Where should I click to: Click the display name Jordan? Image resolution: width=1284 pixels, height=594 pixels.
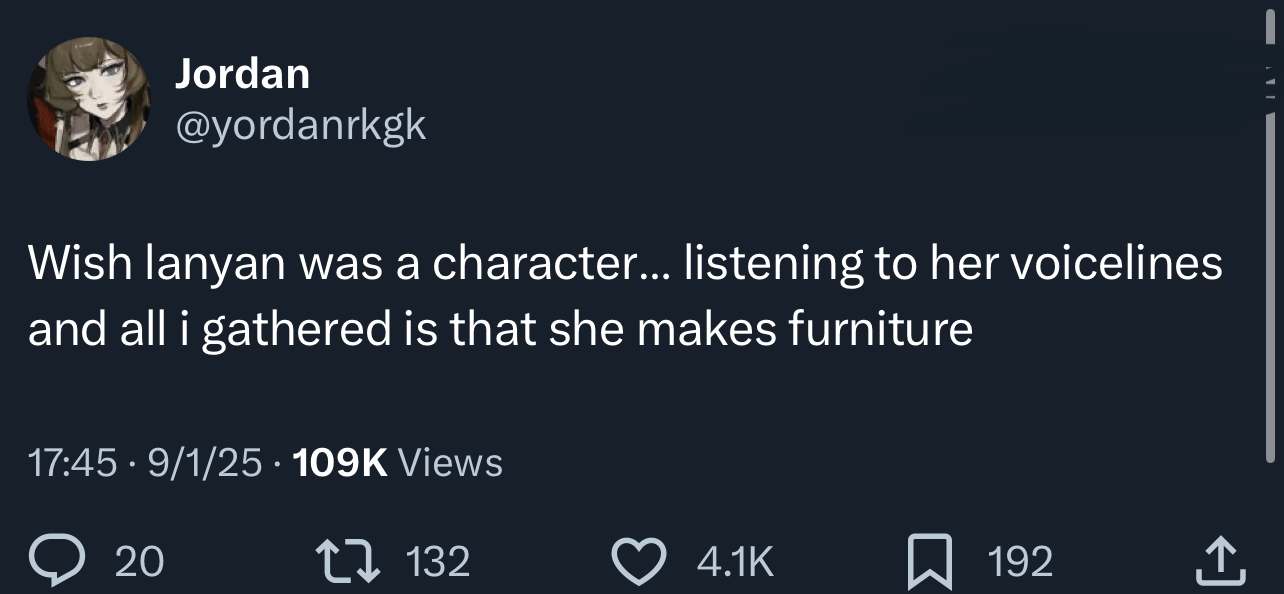pos(241,73)
